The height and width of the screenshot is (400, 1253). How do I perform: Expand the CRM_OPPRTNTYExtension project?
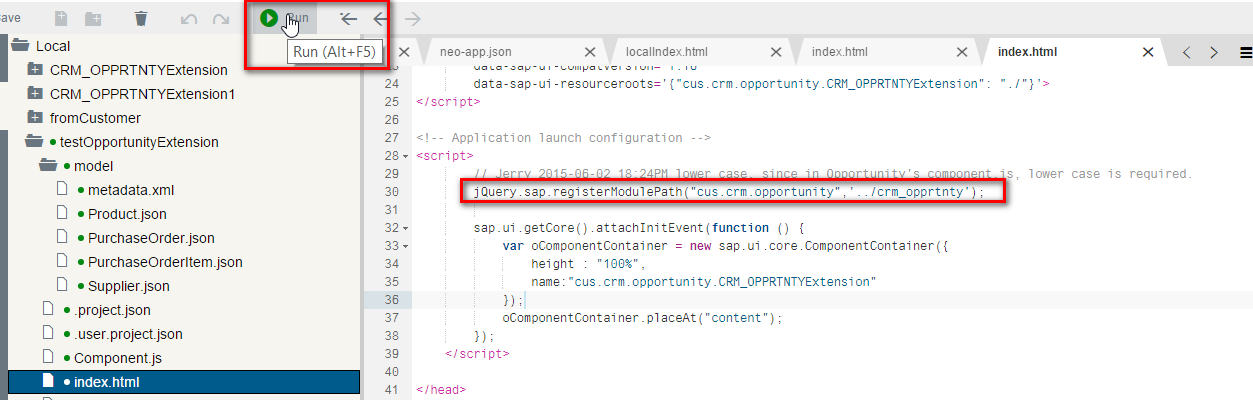(x=35, y=70)
